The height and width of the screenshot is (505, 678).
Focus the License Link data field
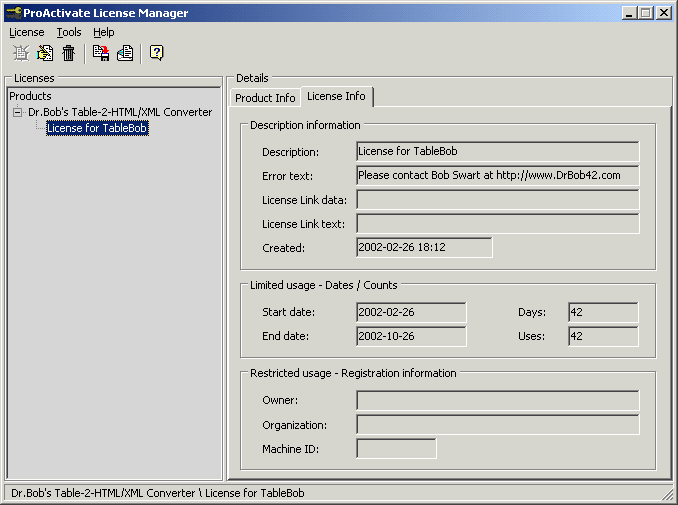(498, 200)
